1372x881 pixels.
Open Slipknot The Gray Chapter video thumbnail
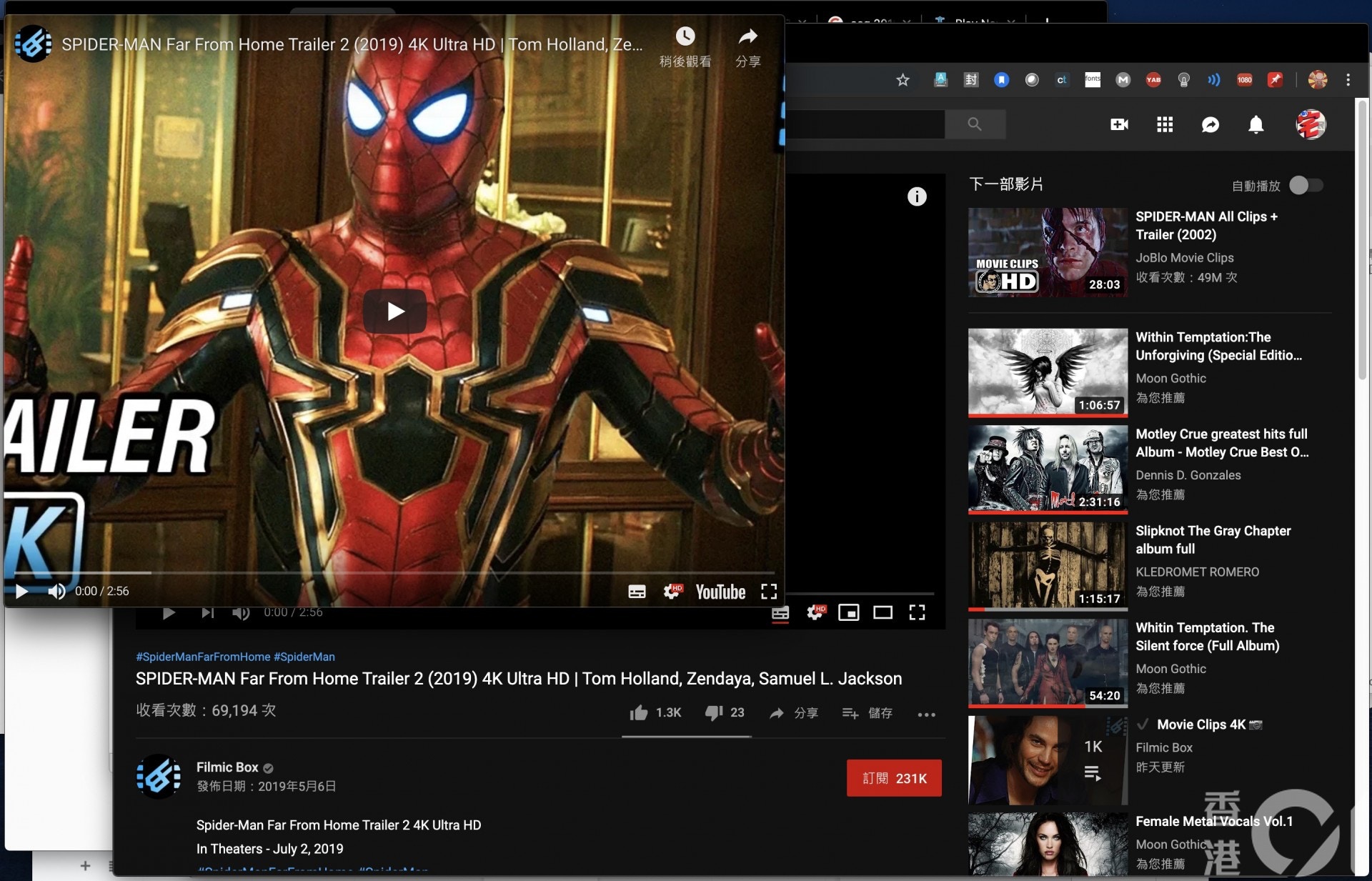click(1048, 565)
